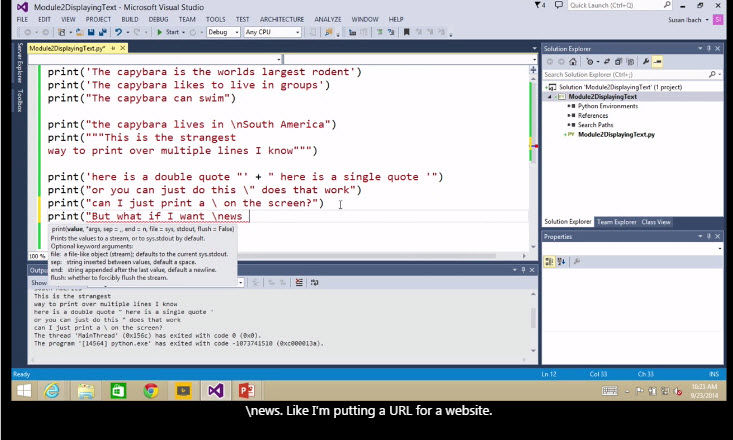Collapse the Module2DisplayingText project node
The width and height of the screenshot is (733, 440).
pyautogui.click(x=549, y=97)
